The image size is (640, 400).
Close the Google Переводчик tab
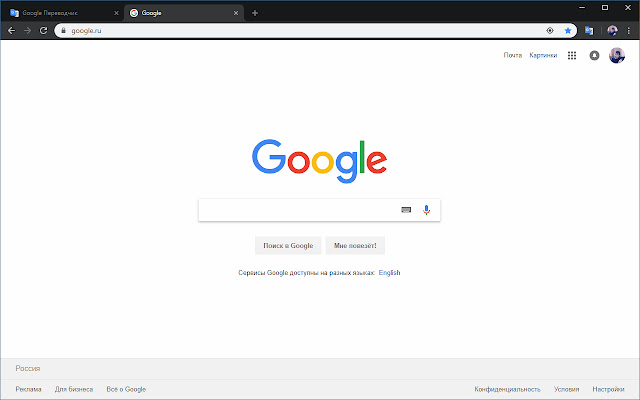116,13
